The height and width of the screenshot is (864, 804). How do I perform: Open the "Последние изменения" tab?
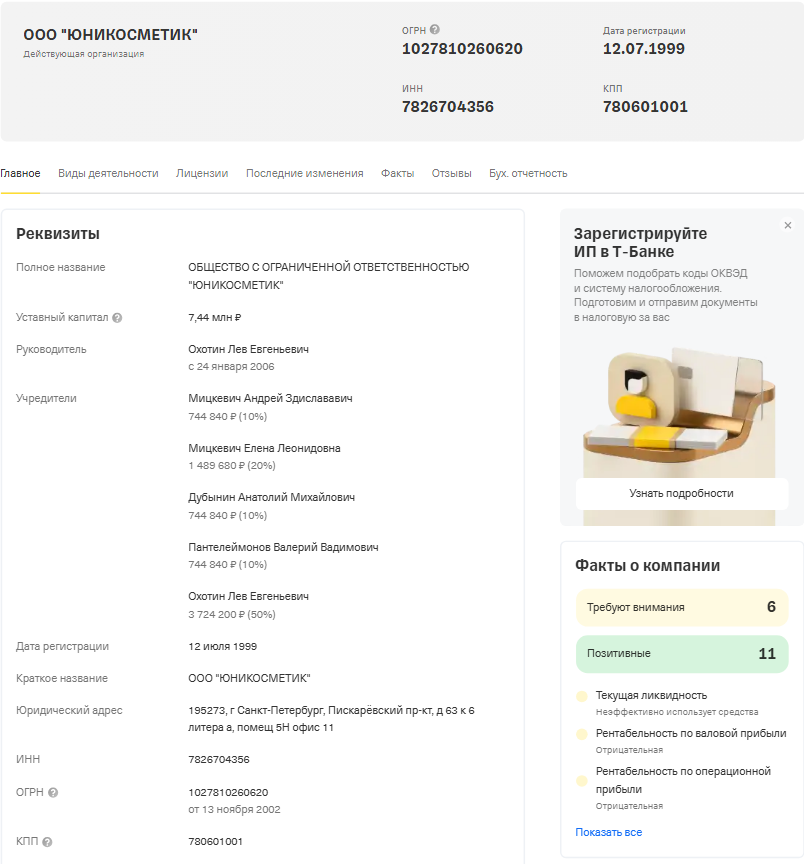(304, 172)
